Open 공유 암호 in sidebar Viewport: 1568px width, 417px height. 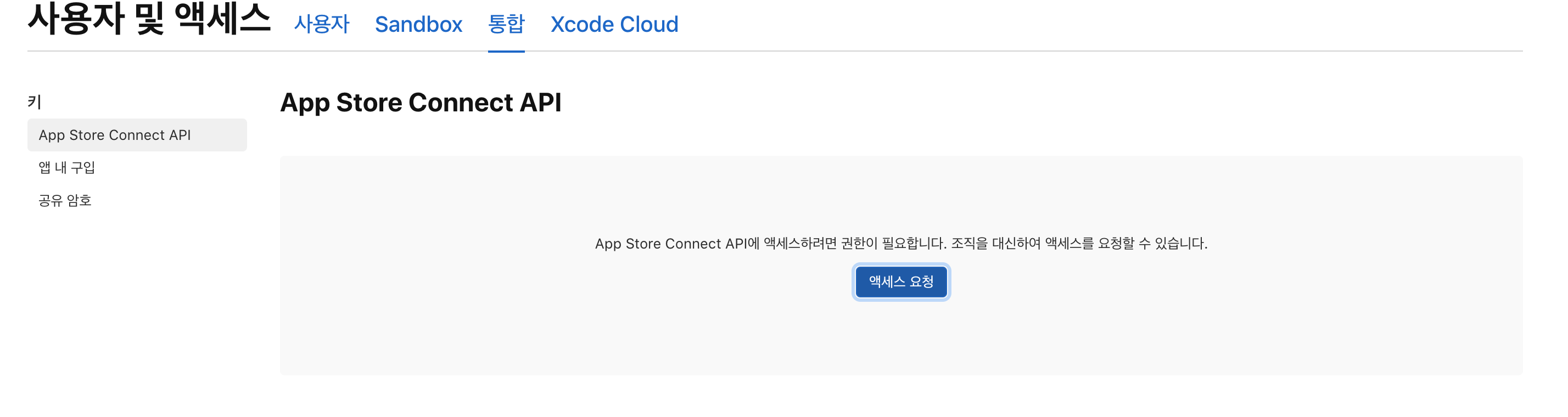65,200
